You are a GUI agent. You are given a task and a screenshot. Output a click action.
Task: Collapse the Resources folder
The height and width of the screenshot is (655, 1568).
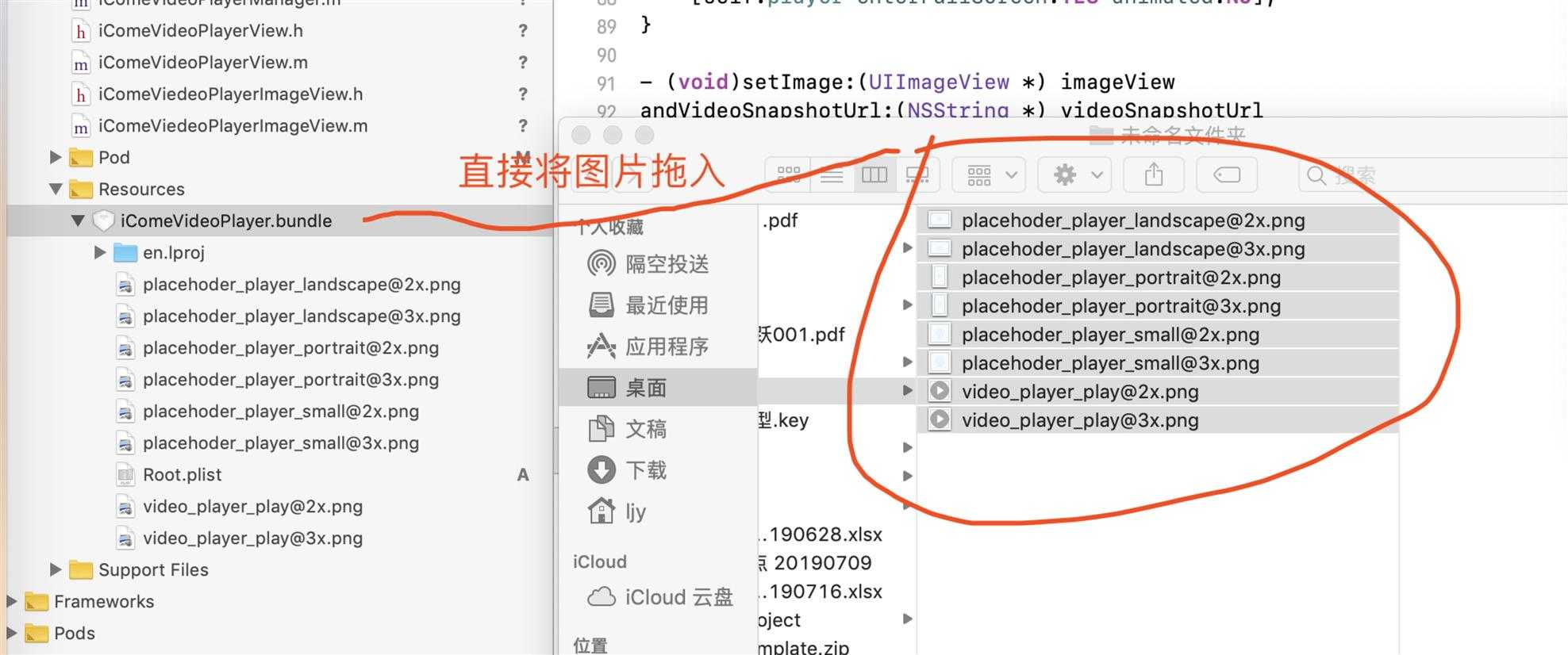pos(56,189)
